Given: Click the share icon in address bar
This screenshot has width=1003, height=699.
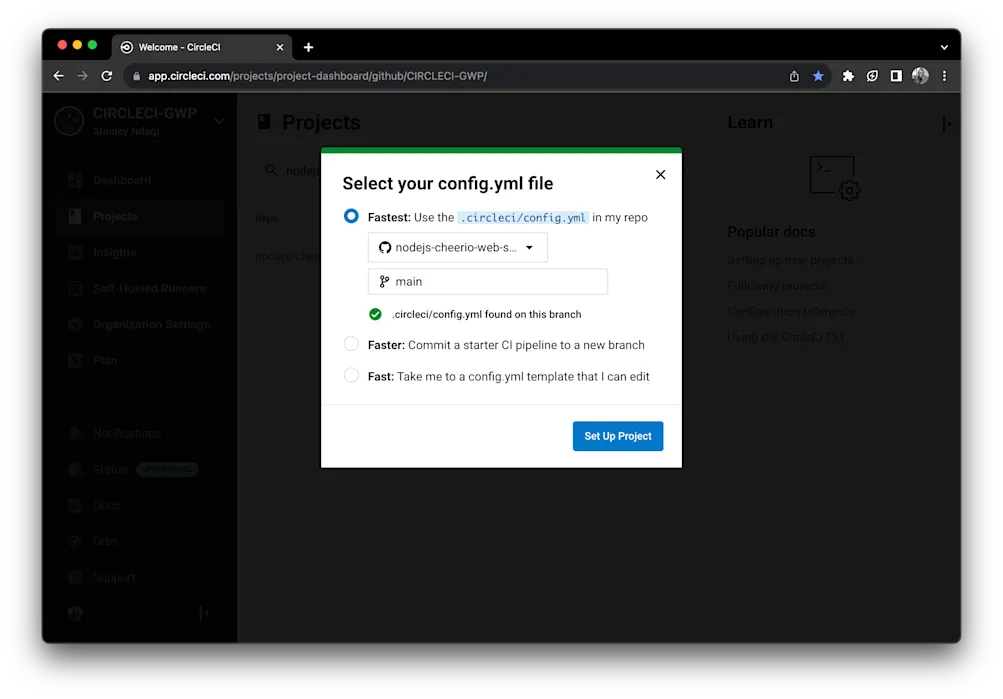Looking at the screenshot, I should [794, 76].
